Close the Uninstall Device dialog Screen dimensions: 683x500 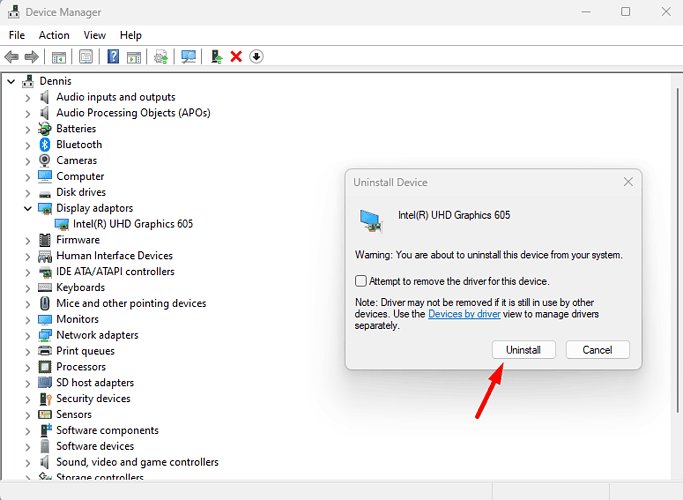point(628,182)
